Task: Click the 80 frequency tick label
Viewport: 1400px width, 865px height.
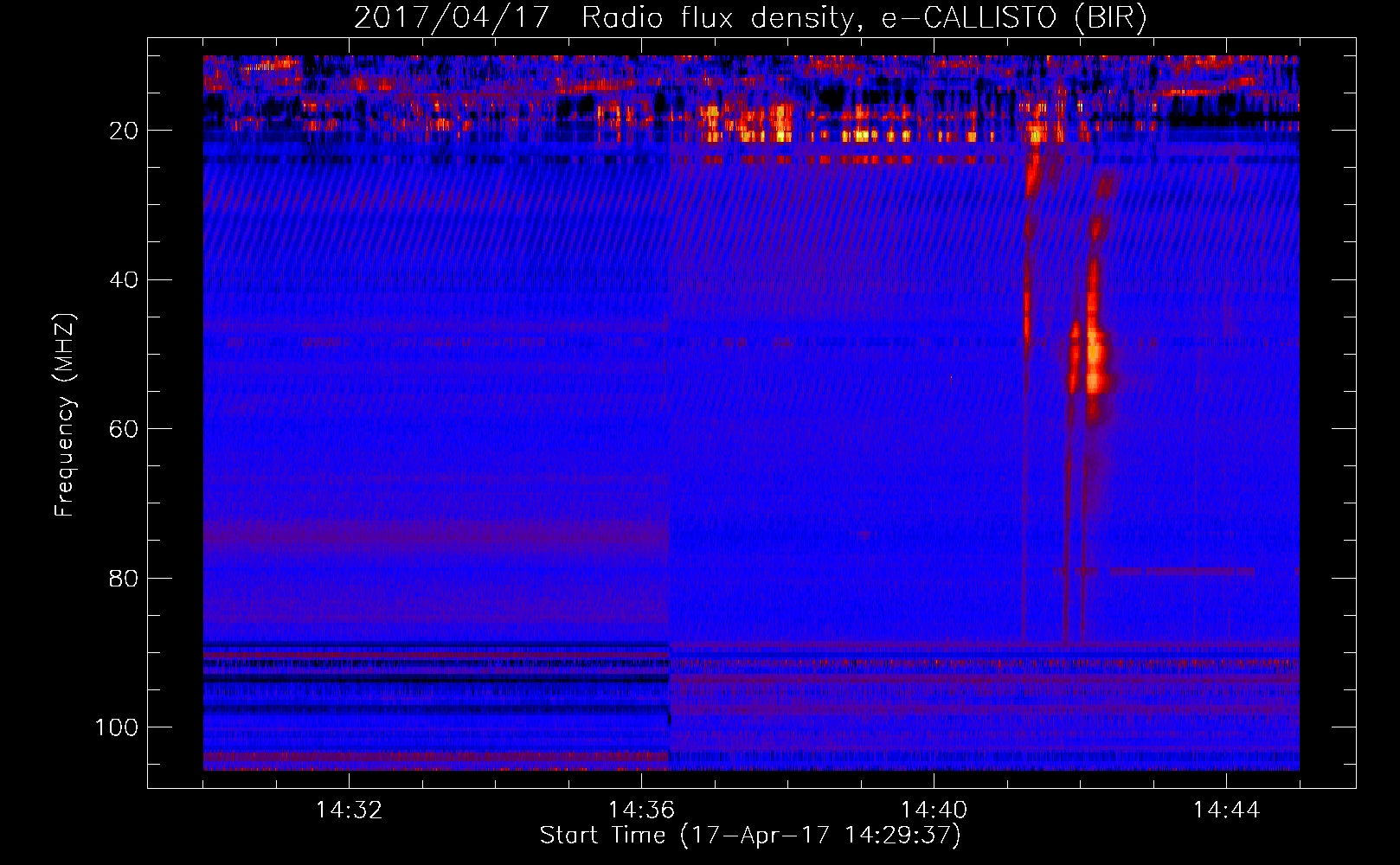Action: [124, 578]
